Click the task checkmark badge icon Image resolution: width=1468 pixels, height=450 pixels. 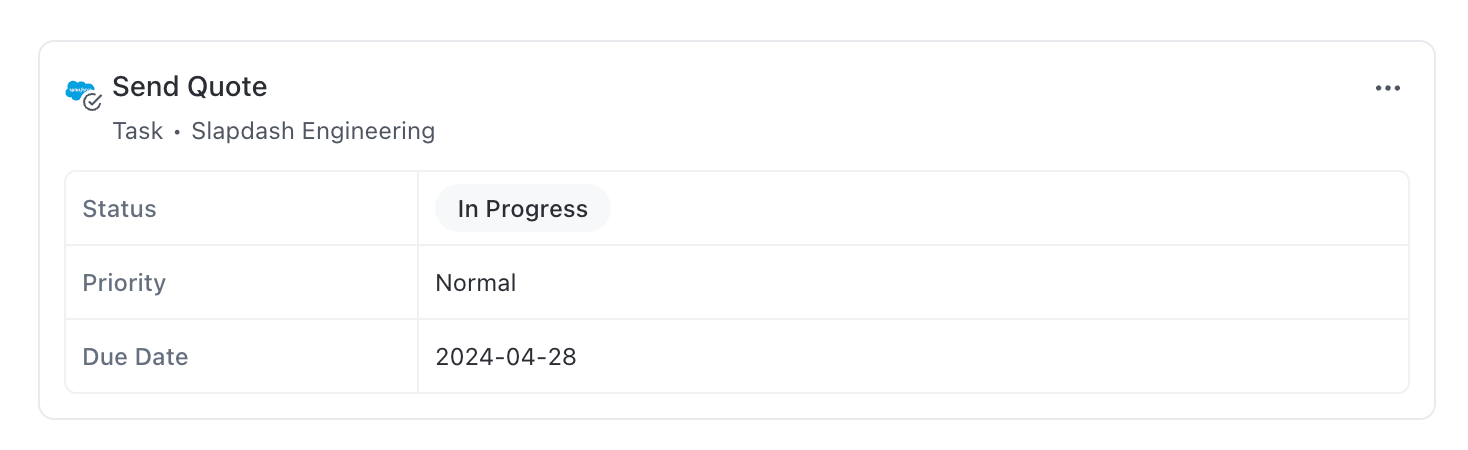click(x=93, y=102)
